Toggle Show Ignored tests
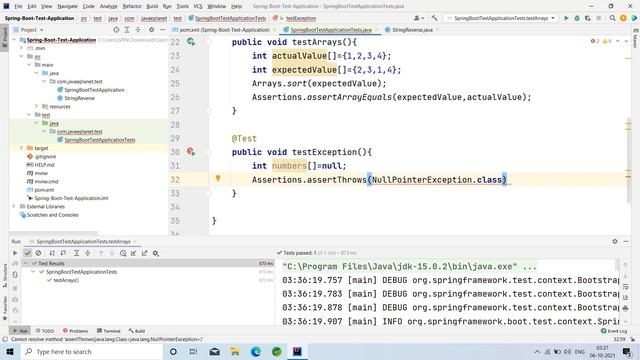The image size is (640, 360). pos(38,253)
